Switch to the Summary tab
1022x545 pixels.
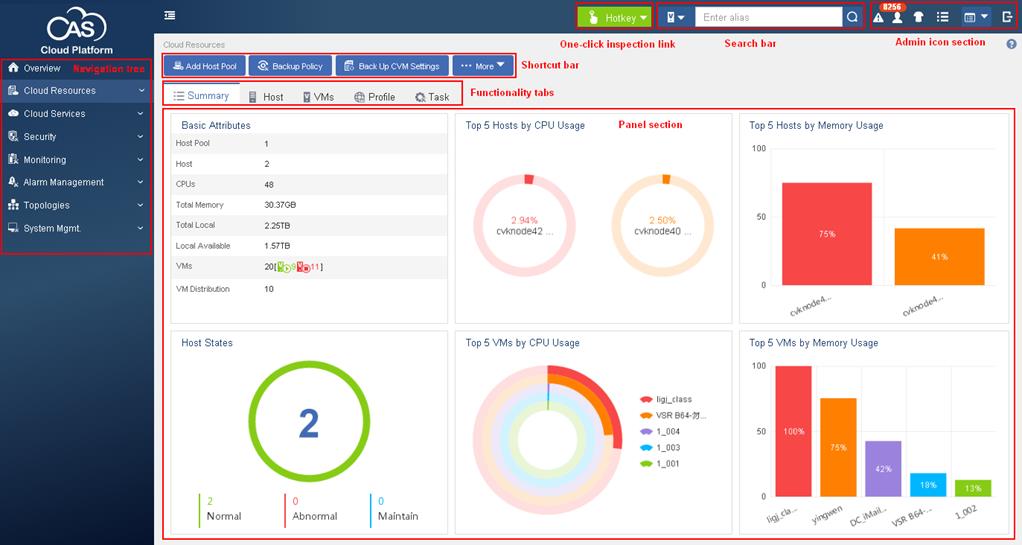tap(201, 95)
